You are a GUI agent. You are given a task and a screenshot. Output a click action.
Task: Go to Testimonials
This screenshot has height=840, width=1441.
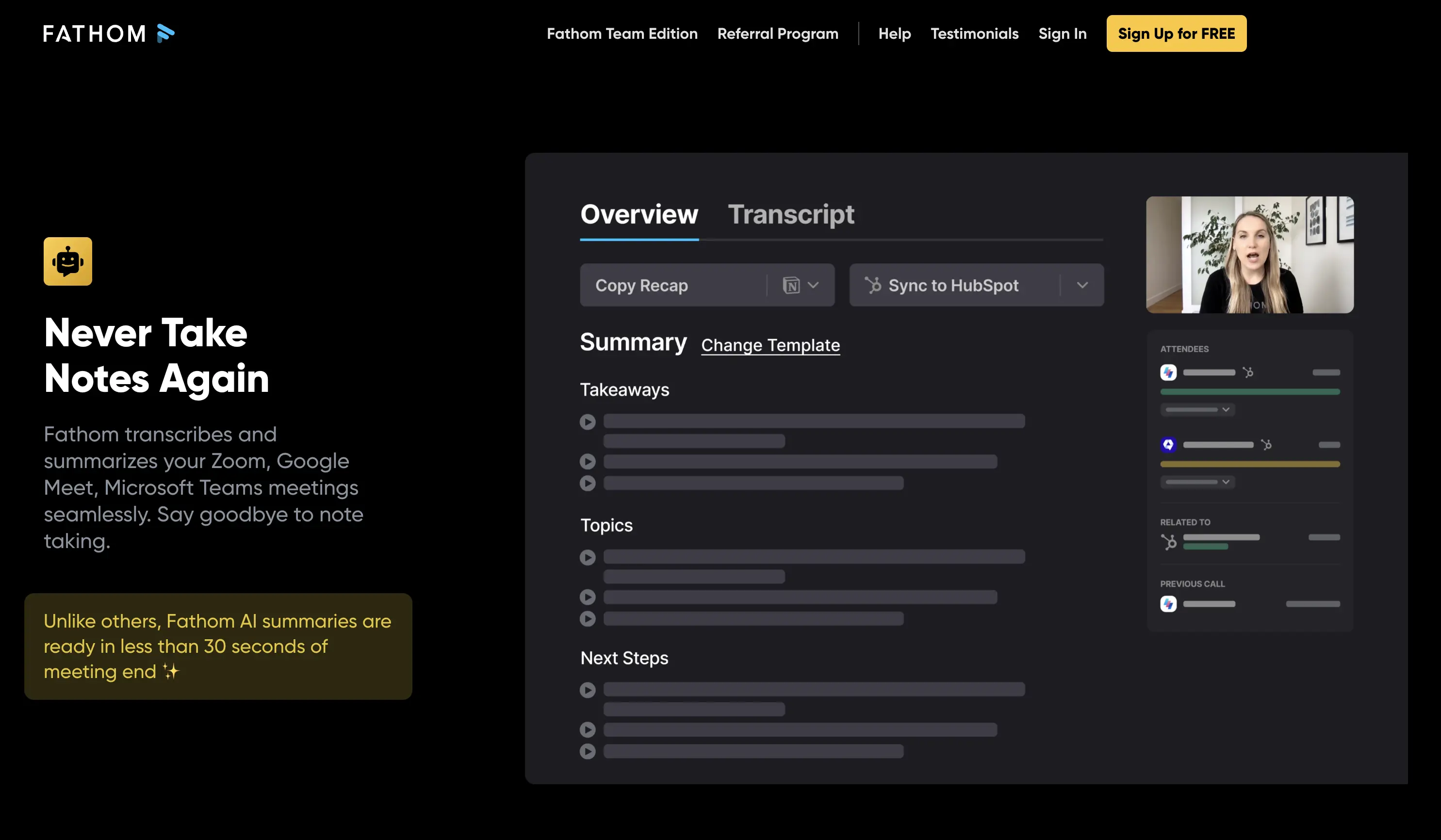click(974, 34)
